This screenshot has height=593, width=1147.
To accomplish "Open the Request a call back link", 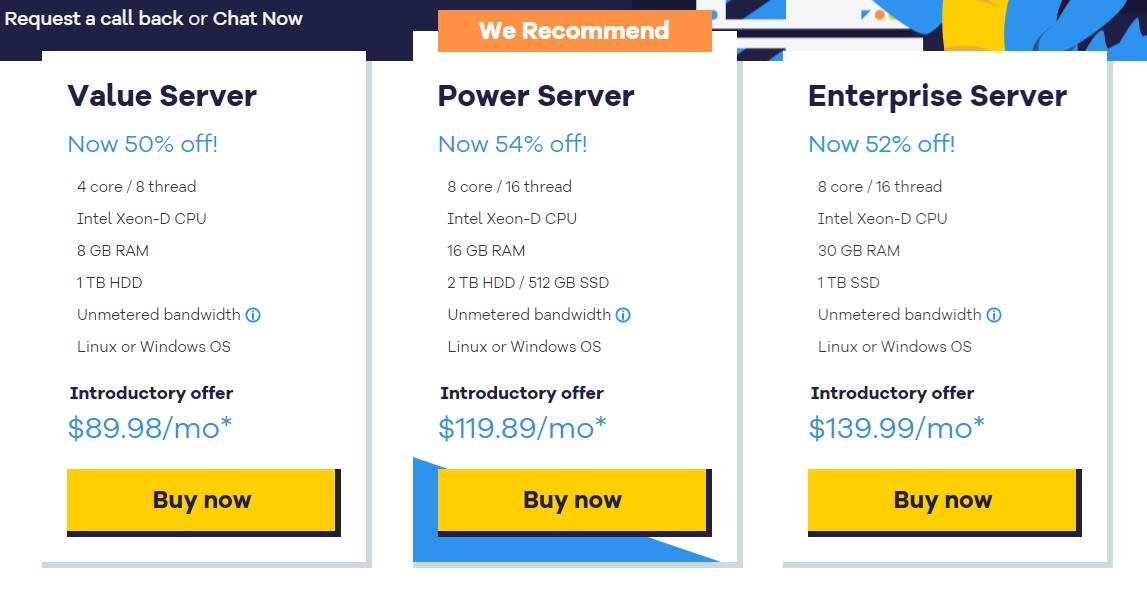I will pyautogui.click(x=92, y=18).
